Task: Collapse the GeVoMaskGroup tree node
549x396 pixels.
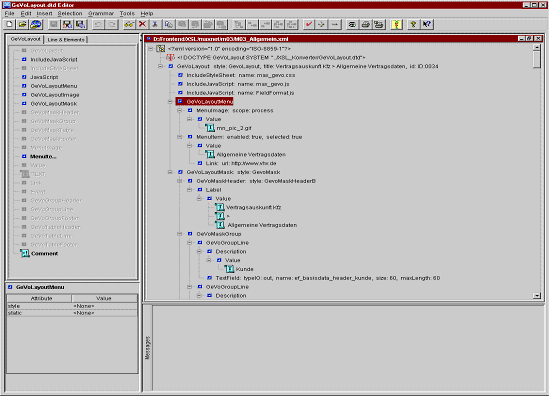Action: [180, 234]
